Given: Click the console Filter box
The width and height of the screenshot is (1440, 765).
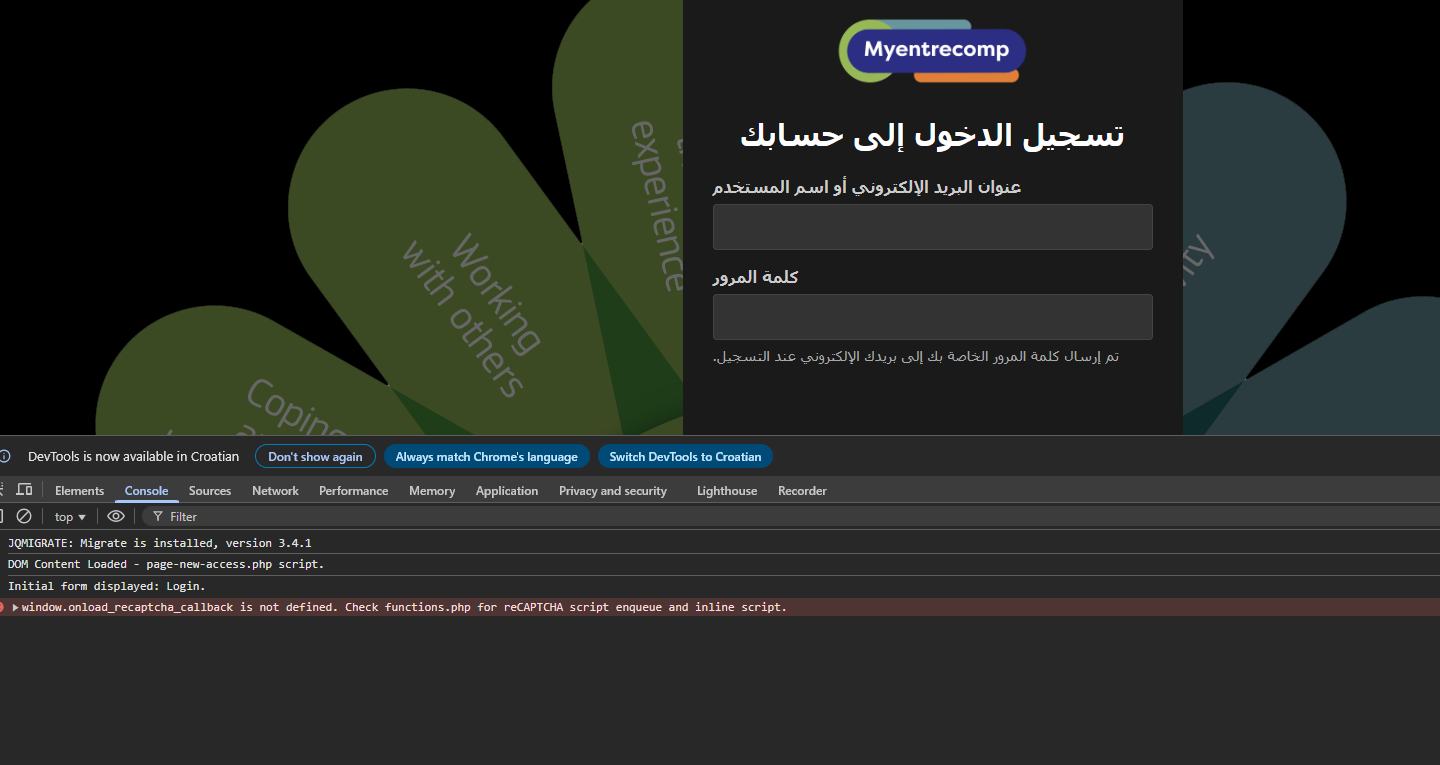Looking at the screenshot, I should pyautogui.click(x=790, y=517).
